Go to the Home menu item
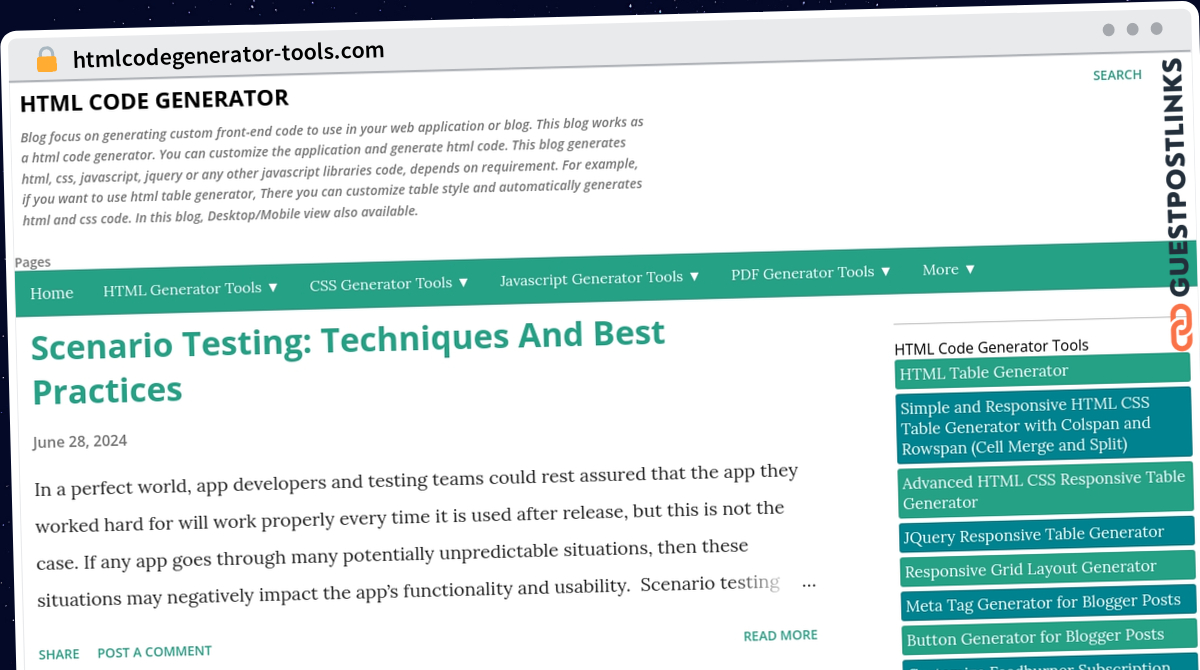The image size is (1200, 670). pos(52,293)
